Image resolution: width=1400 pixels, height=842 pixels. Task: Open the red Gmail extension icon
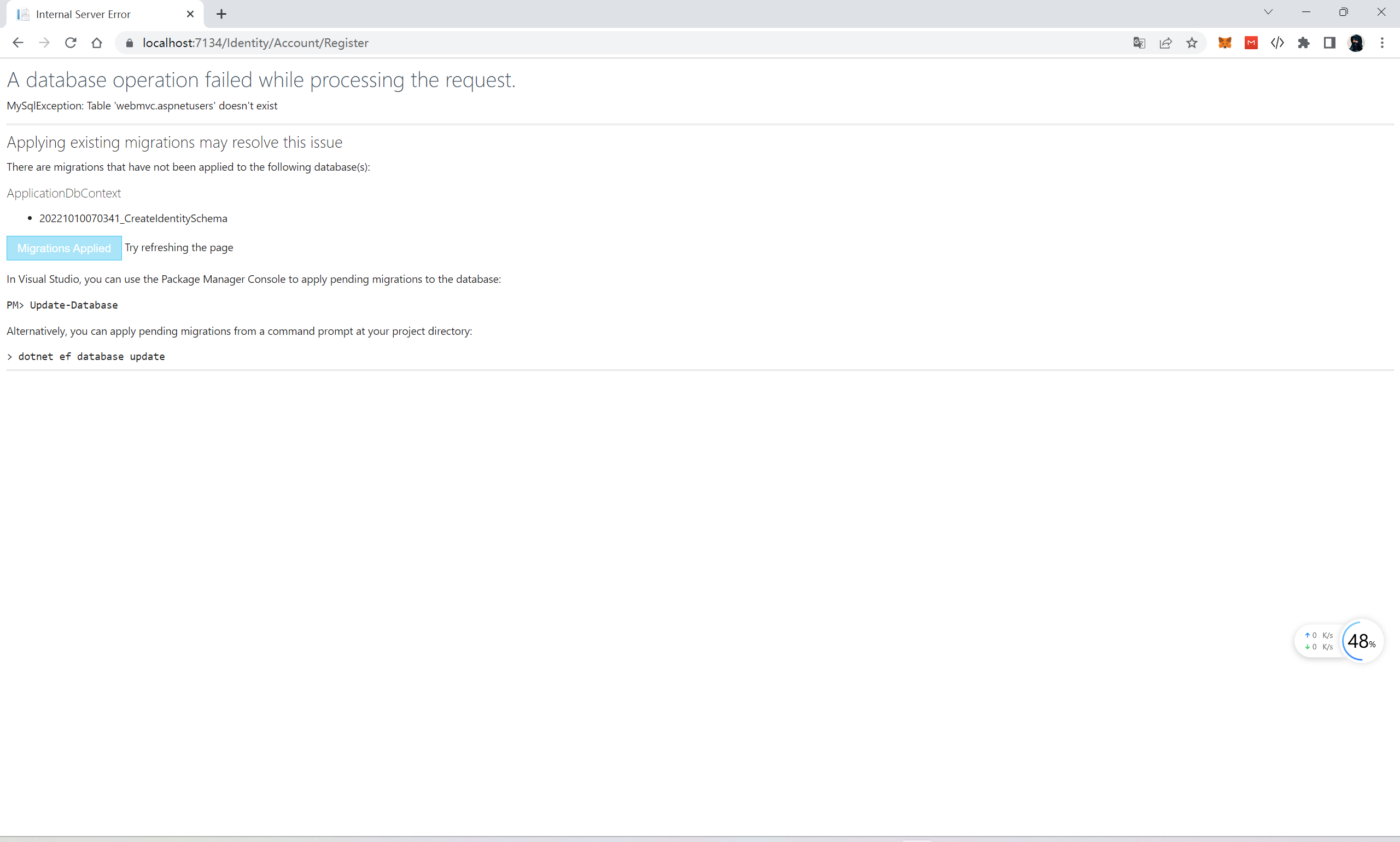click(1251, 43)
